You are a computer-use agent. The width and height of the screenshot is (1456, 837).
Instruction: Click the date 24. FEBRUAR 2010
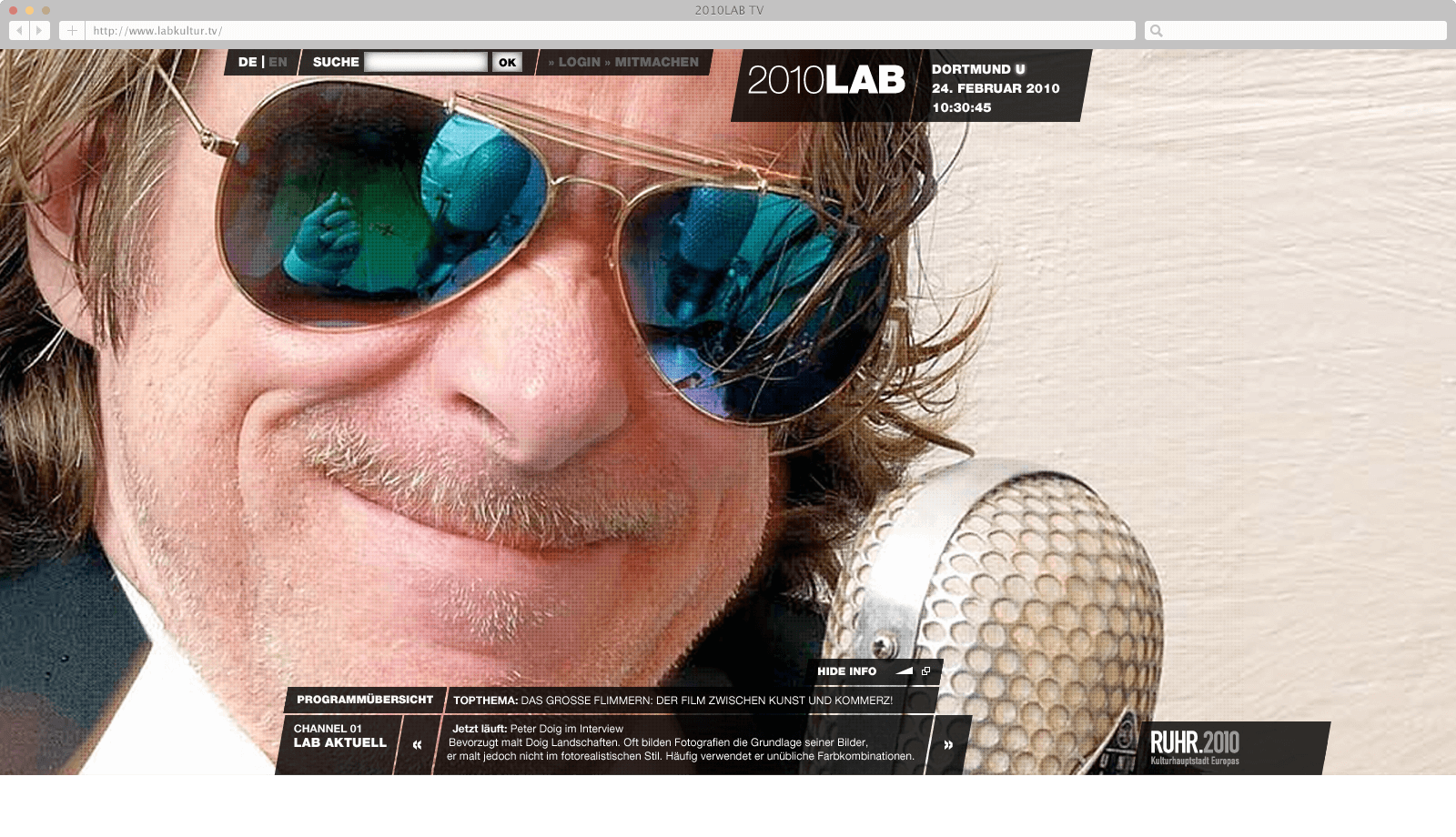click(x=996, y=88)
